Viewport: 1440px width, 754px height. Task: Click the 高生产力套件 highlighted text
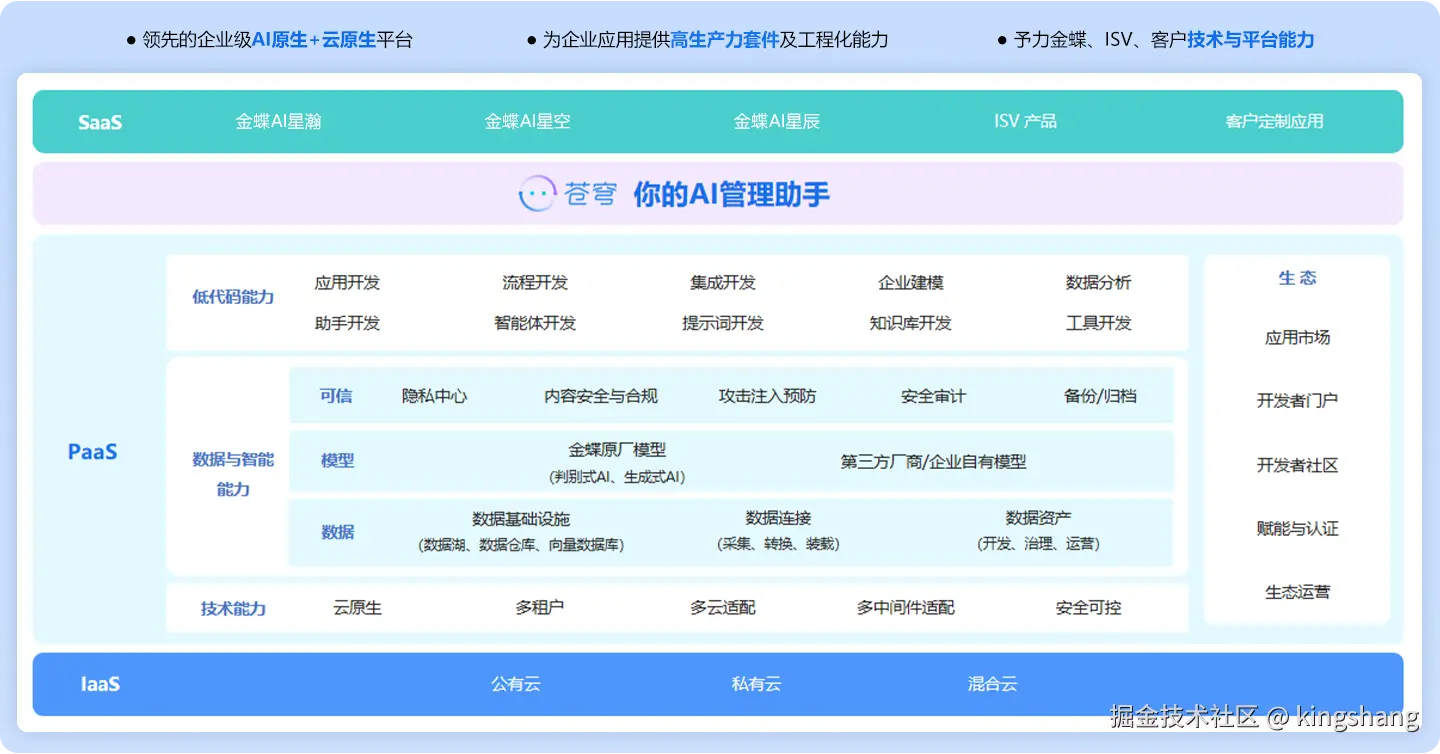pyautogui.click(x=725, y=40)
